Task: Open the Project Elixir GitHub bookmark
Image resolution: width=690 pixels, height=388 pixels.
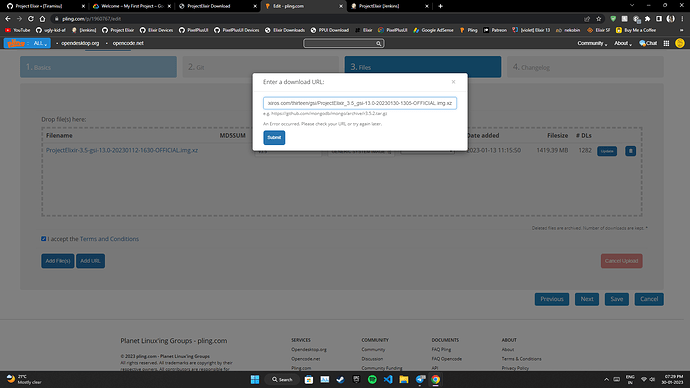Action: pos(117,30)
